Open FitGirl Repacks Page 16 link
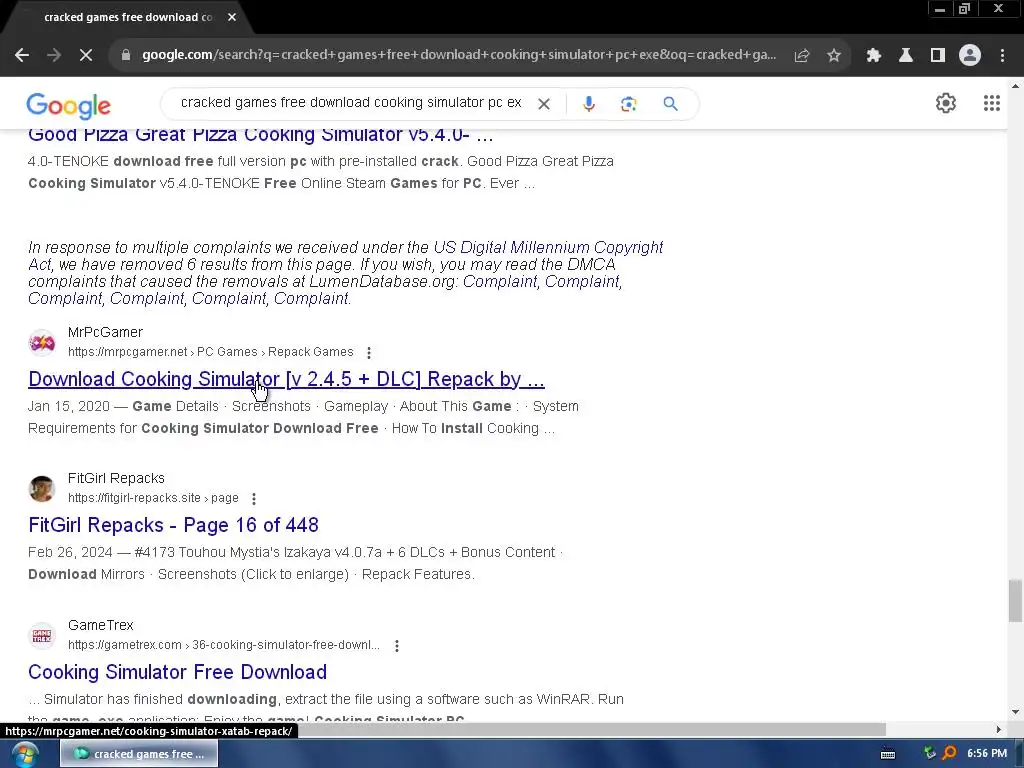This screenshot has width=1024, height=768. pos(173,525)
